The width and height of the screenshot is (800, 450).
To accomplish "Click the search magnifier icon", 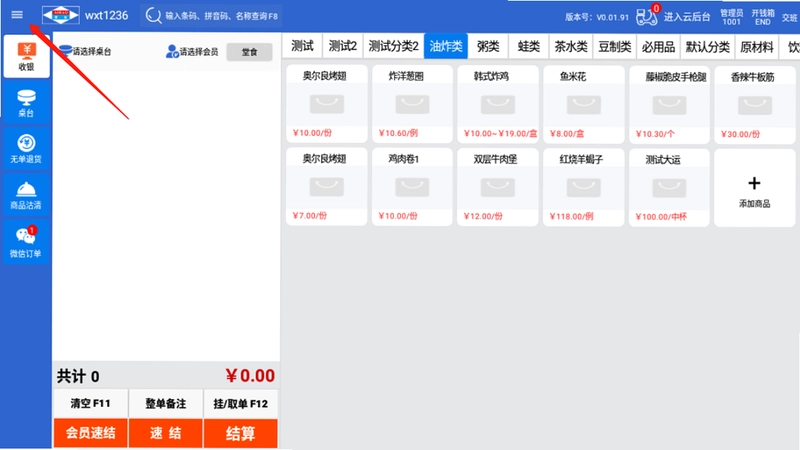I will pos(153,15).
